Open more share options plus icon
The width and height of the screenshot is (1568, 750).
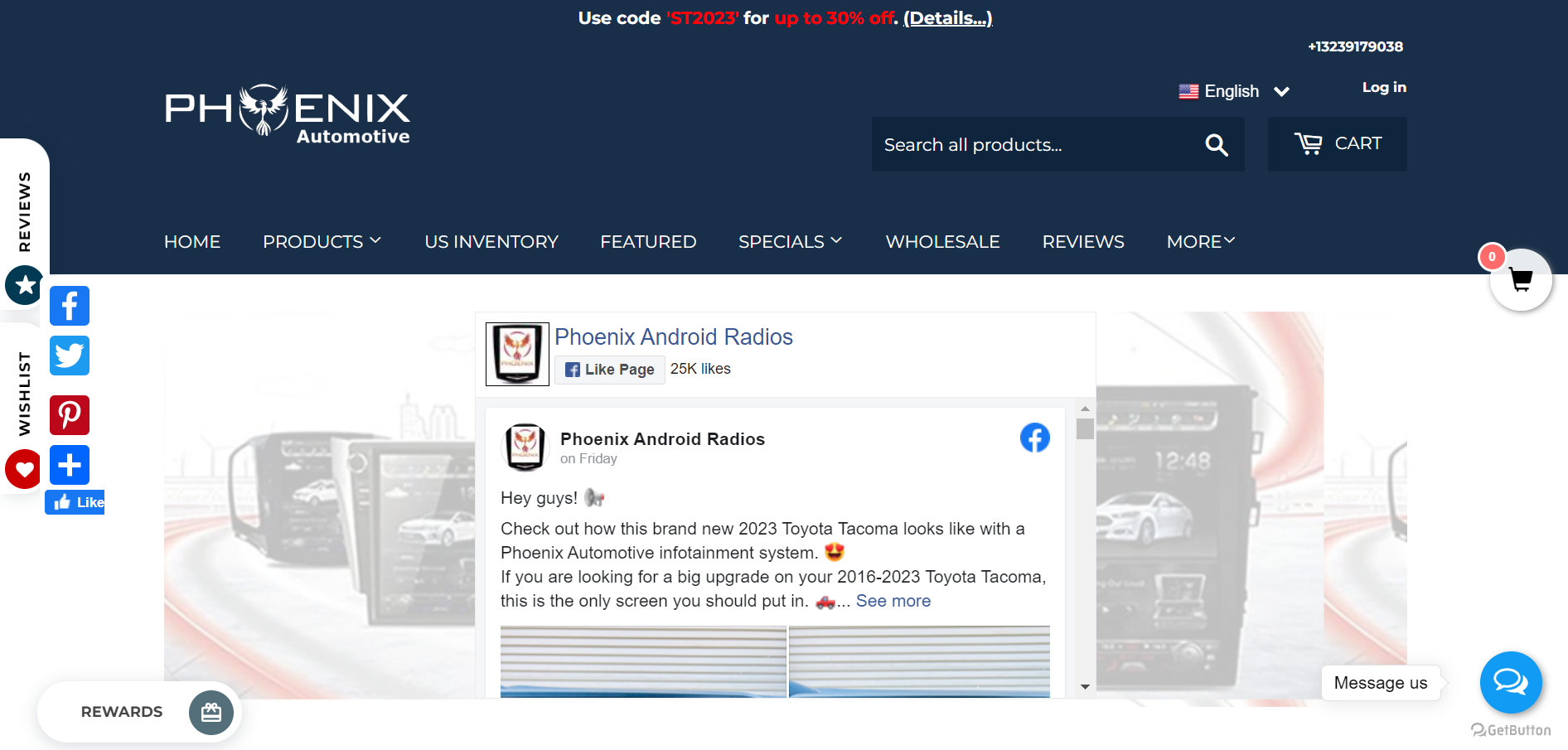pyautogui.click(x=70, y=465)
